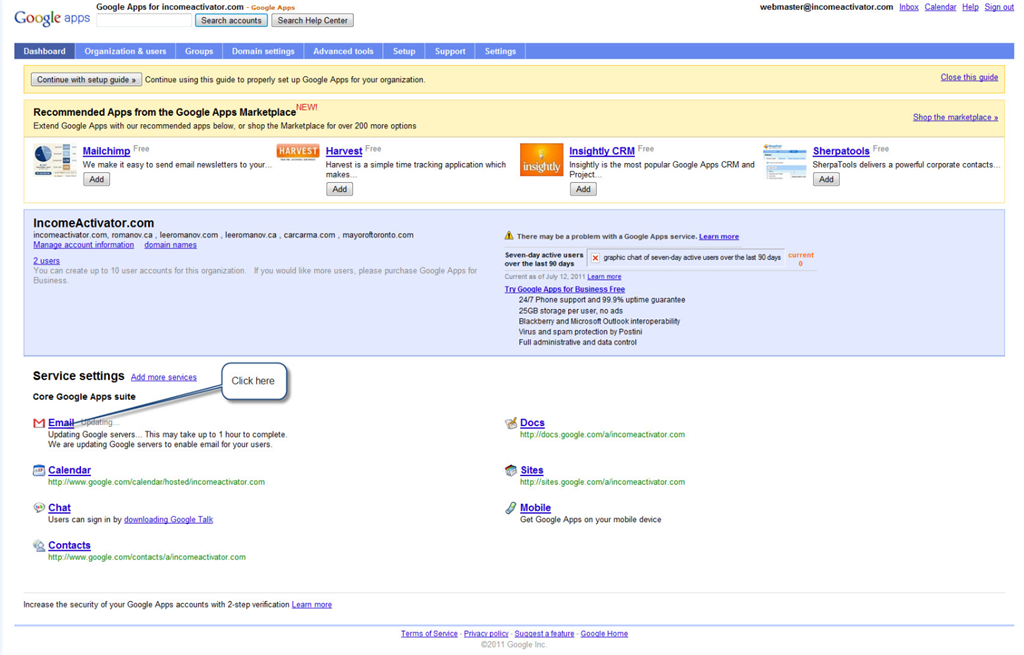Image resolution: width=1024 pixels, height=655 pixels.
Task: Click the Calendar service icon
Action: pyautogui.click(x=39, y=470)
